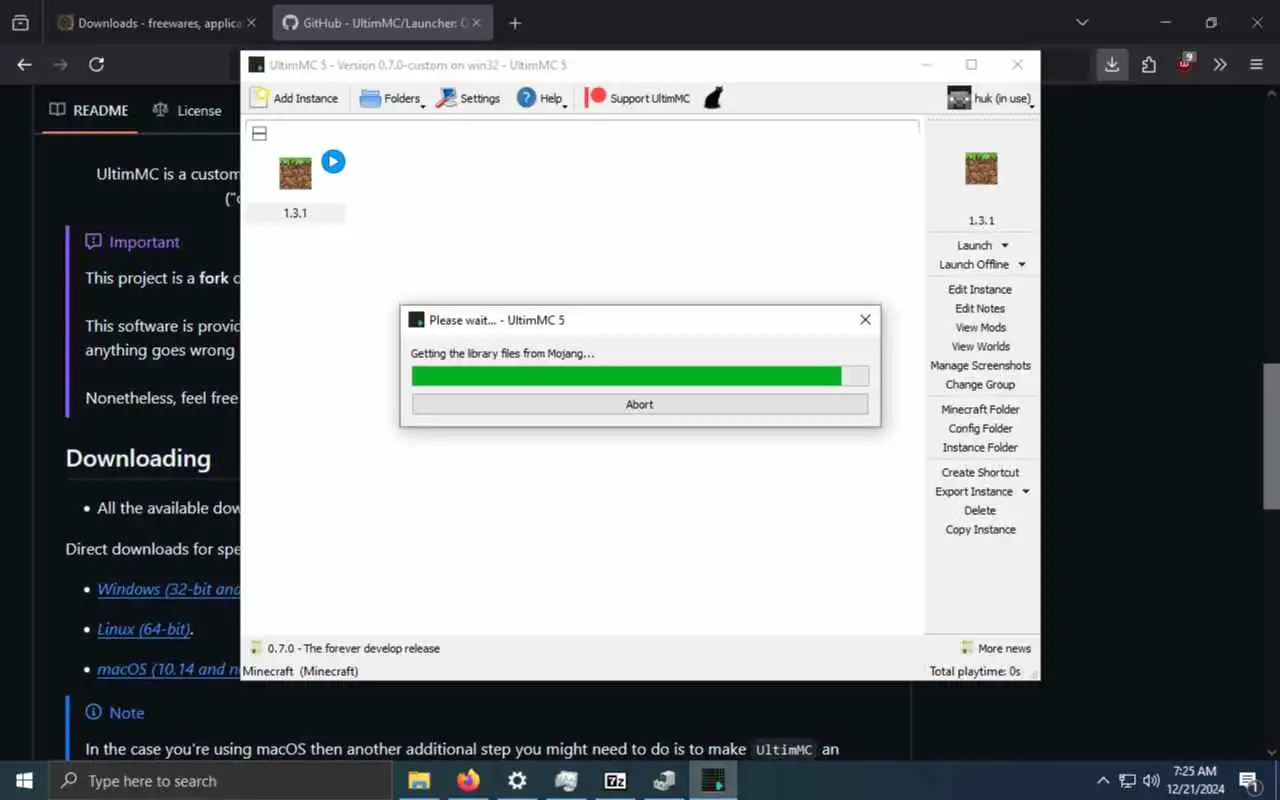1280x800 pixels.
Task: Open Edit Notes
Action: [980, 308]
